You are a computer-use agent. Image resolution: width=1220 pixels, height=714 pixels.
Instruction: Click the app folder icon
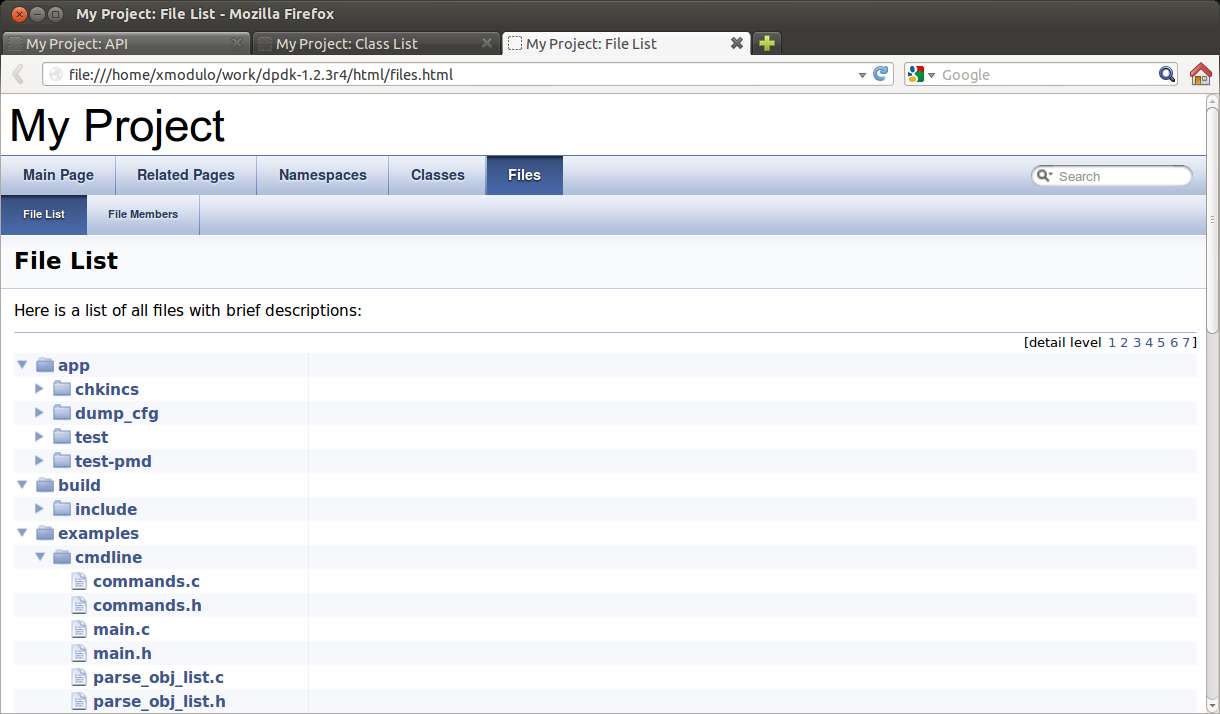[x=44, y=365]
